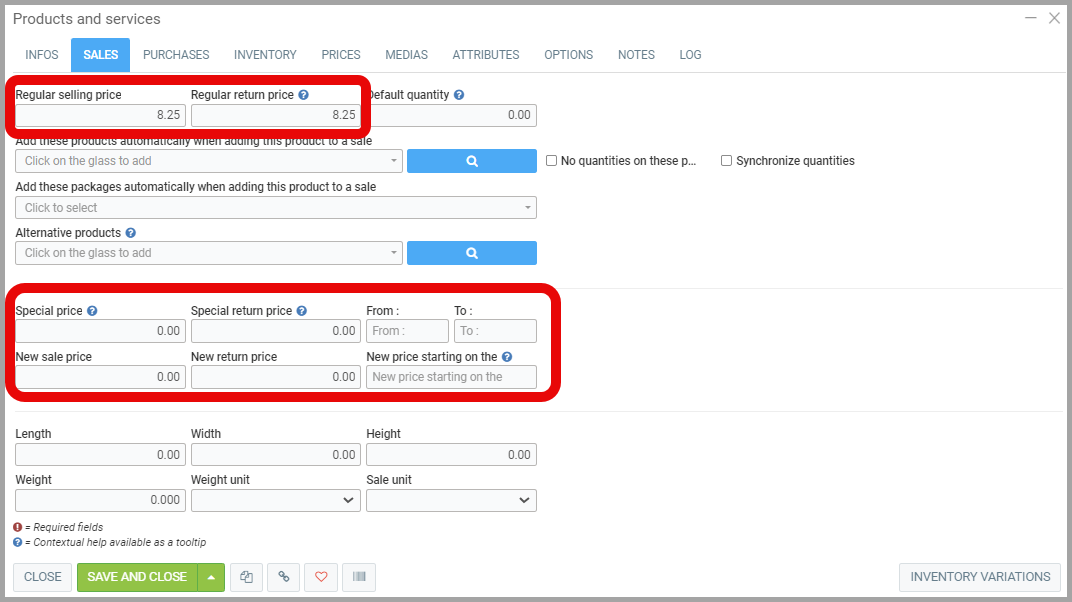
Task: Toggle the Synchronize quantities checkbox
Action: [727, 161]
